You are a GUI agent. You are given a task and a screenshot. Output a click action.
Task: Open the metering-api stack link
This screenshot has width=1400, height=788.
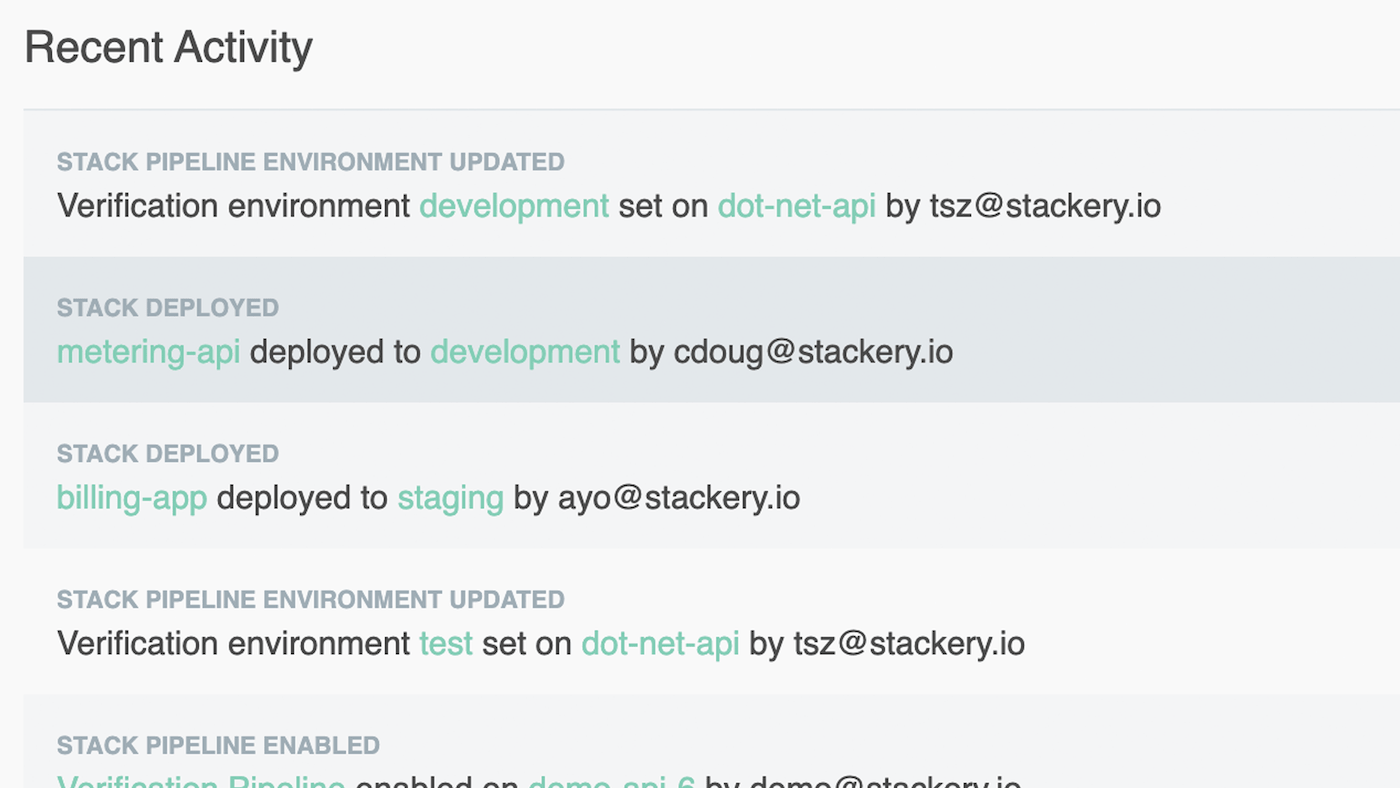[148, 352]
